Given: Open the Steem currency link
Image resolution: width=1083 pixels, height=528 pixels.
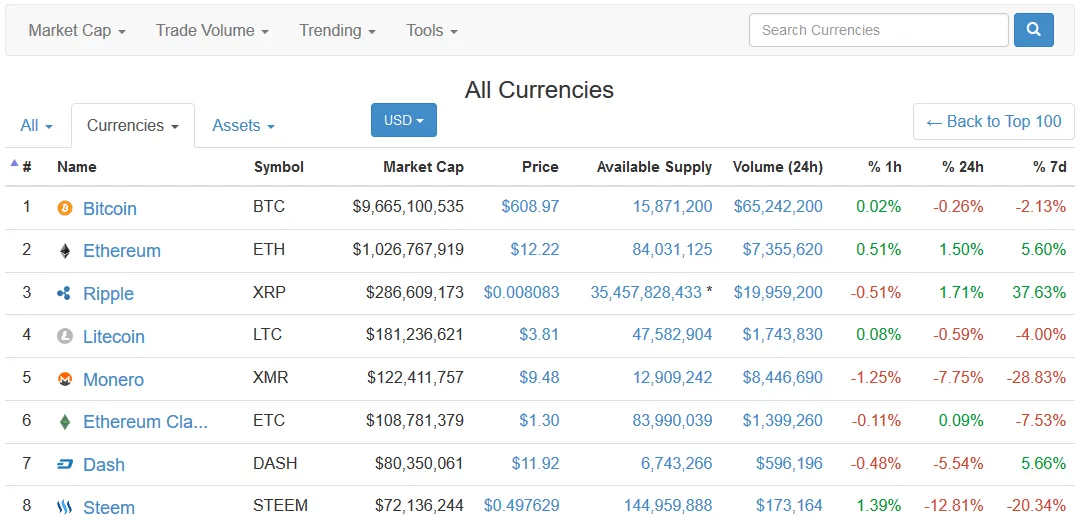Looking at the screenshot, I should click(109, 507).
